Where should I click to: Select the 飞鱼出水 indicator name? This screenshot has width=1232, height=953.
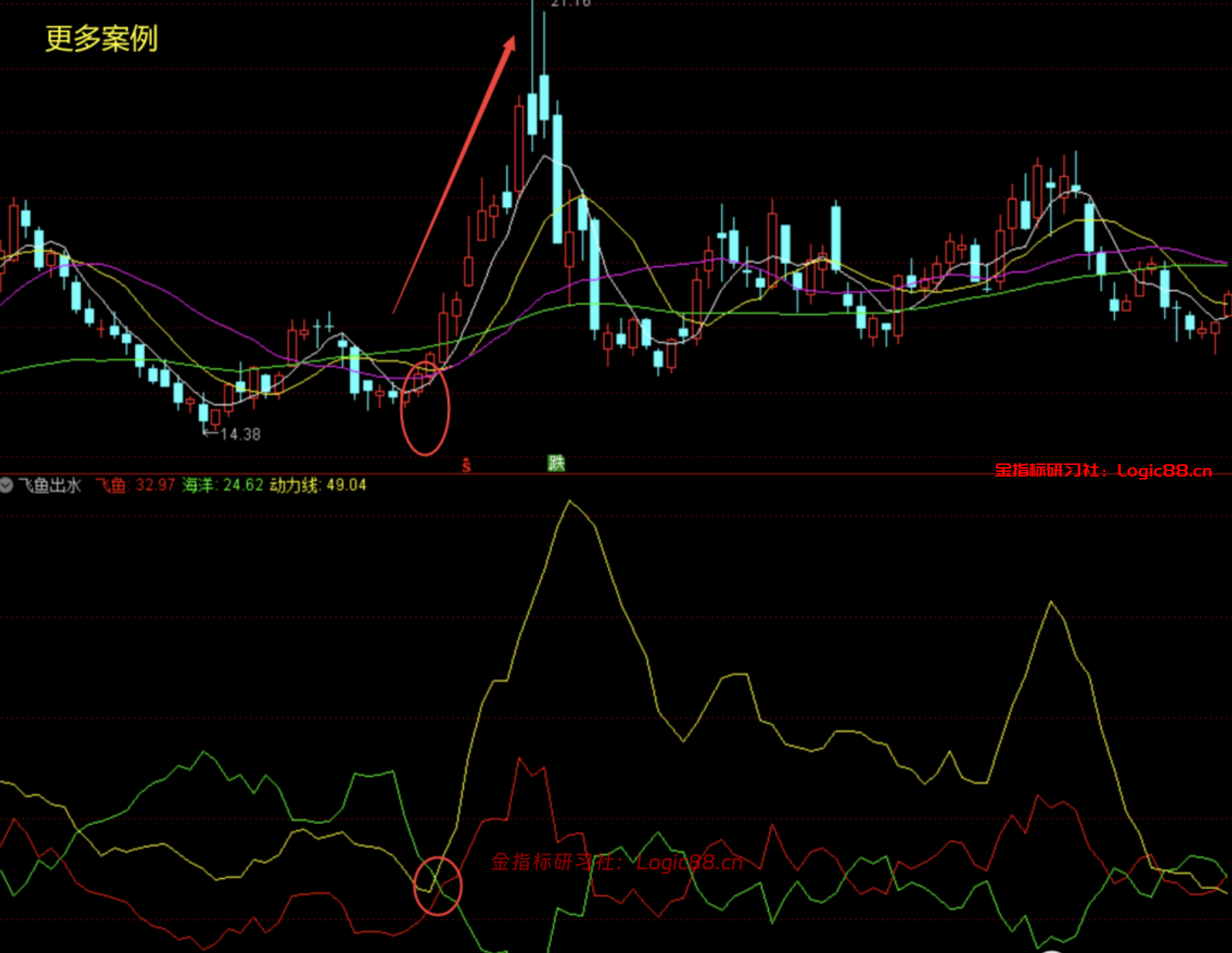(49, 485)
